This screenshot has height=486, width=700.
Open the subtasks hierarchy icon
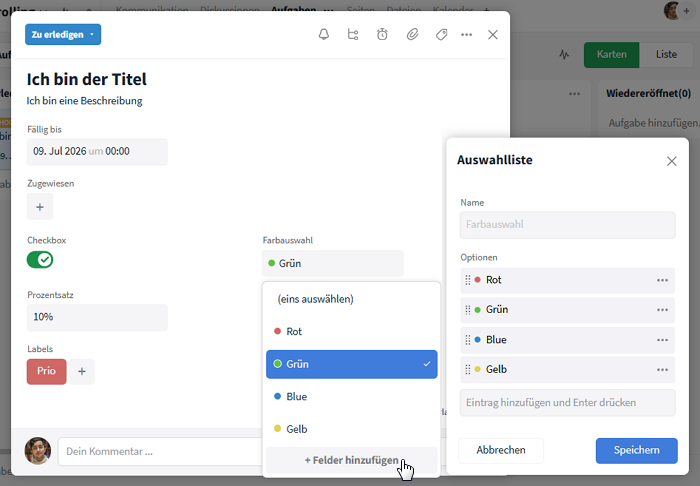[353, 34]
